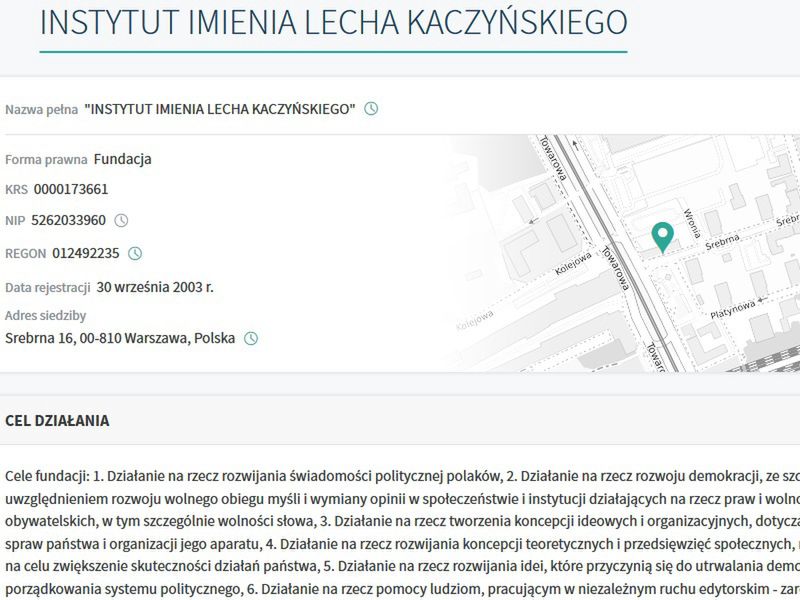Click the page title INSTYTUT IMIENIA LECHA KACZYŃSKIEGO
Viewport: 800px width, 600px height.
[x=334, y=22]
